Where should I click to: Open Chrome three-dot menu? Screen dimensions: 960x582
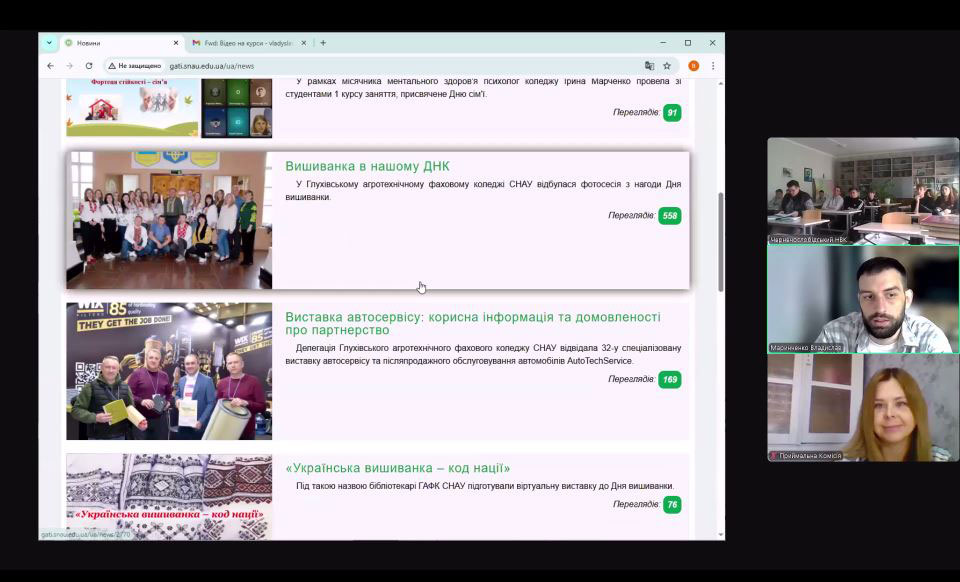(x=713, y=65)
